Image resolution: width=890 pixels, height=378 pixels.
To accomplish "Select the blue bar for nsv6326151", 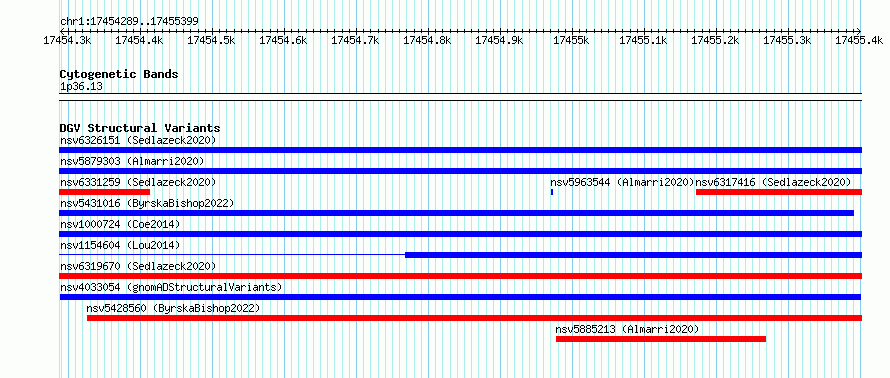I will point(460,150).
